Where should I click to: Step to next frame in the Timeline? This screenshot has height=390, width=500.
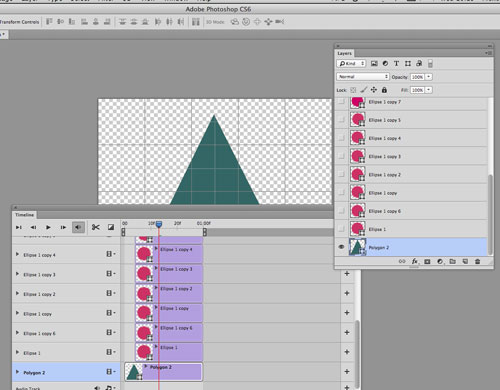[x=63, y=227]
